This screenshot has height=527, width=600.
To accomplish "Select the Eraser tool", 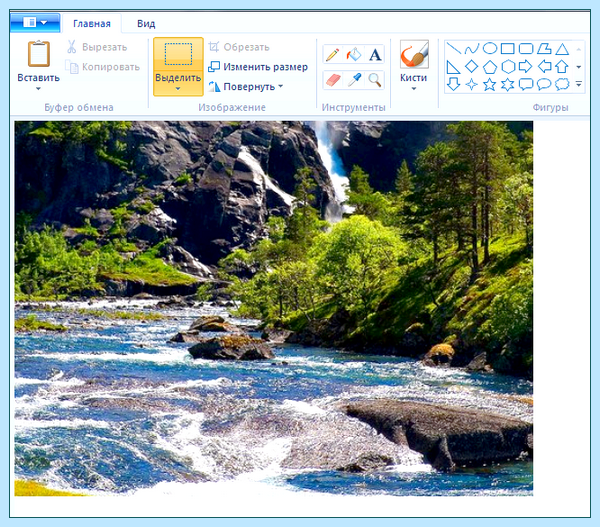I will [x=333, y=80].
